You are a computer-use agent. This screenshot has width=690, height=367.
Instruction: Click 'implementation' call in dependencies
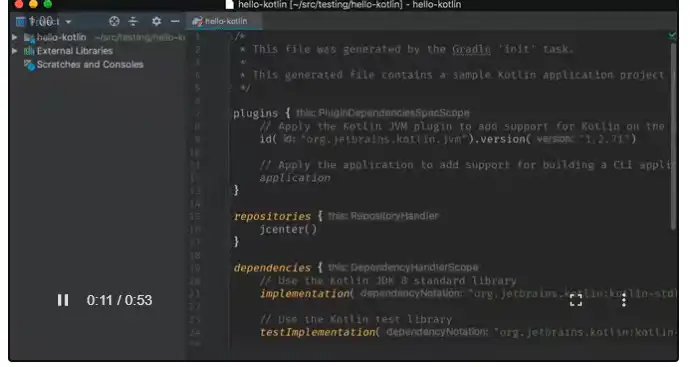tap(305, 294)
